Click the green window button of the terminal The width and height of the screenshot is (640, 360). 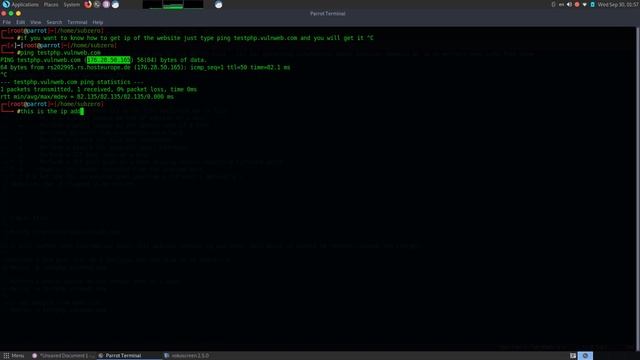(x=11, y=13)
